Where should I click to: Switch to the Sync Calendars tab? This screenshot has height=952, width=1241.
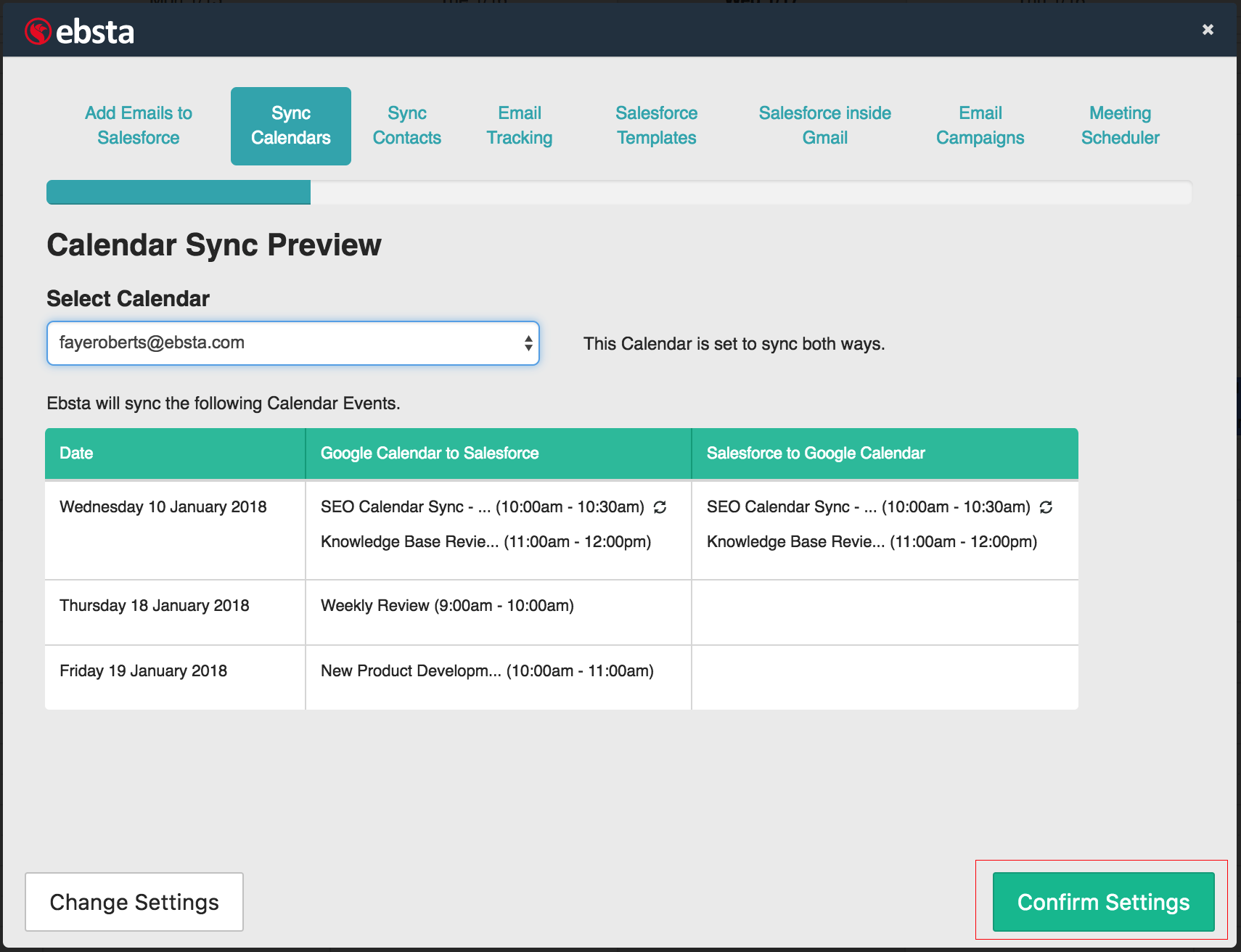click(291, 126)
